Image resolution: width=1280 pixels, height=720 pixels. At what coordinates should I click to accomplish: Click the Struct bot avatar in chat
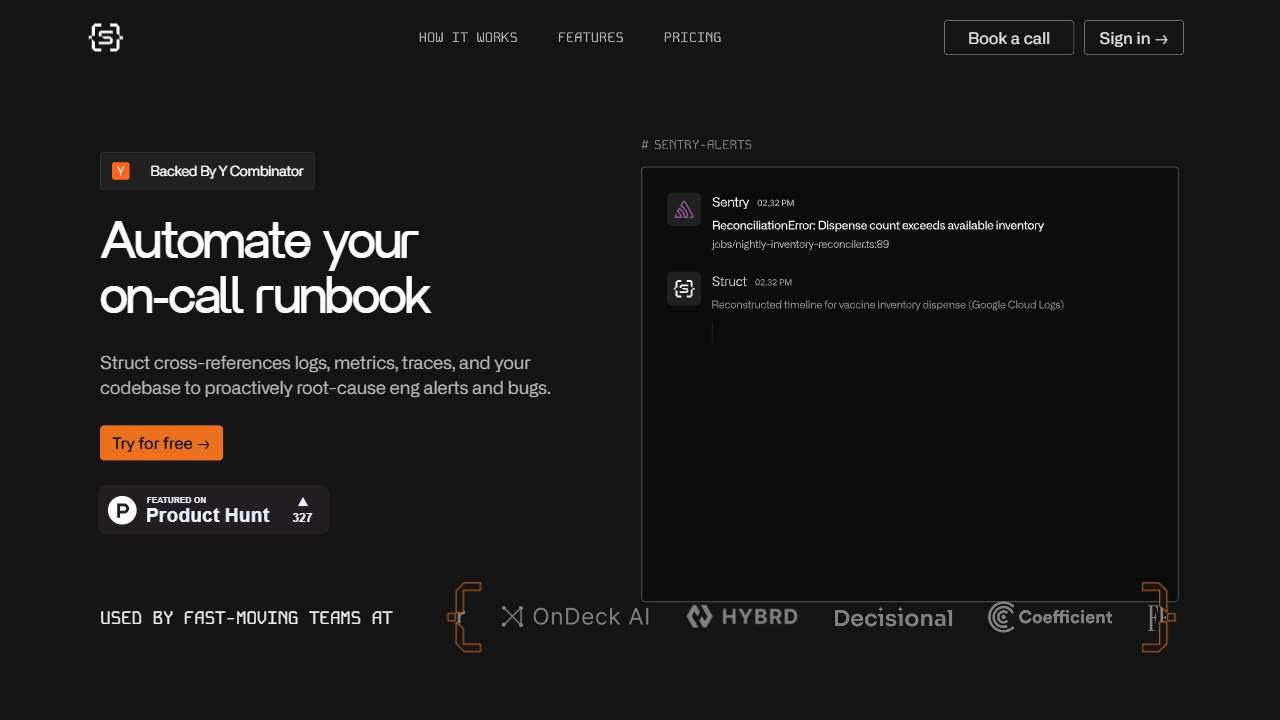click(x=684, y=289)
